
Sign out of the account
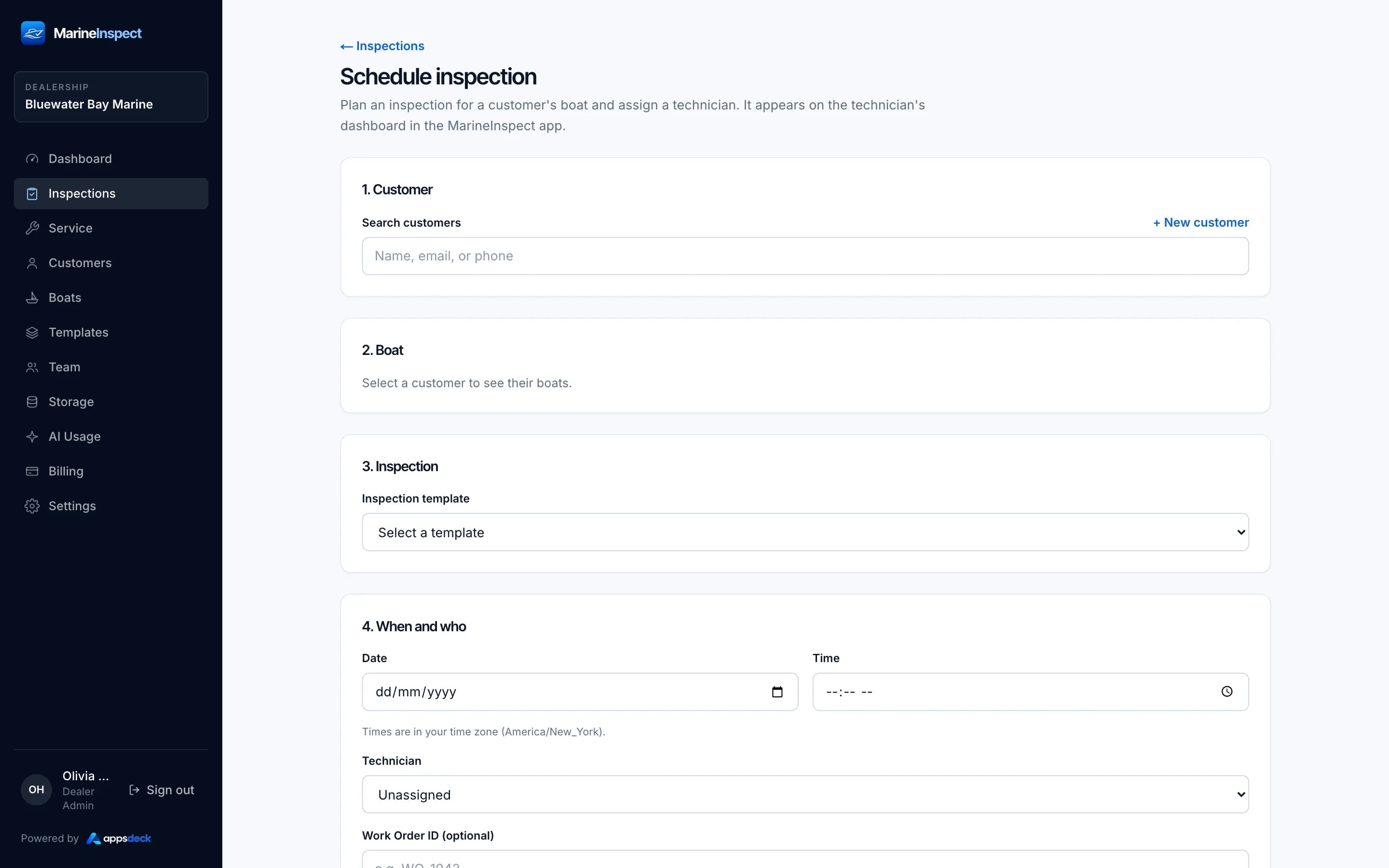tap(162, 790)
